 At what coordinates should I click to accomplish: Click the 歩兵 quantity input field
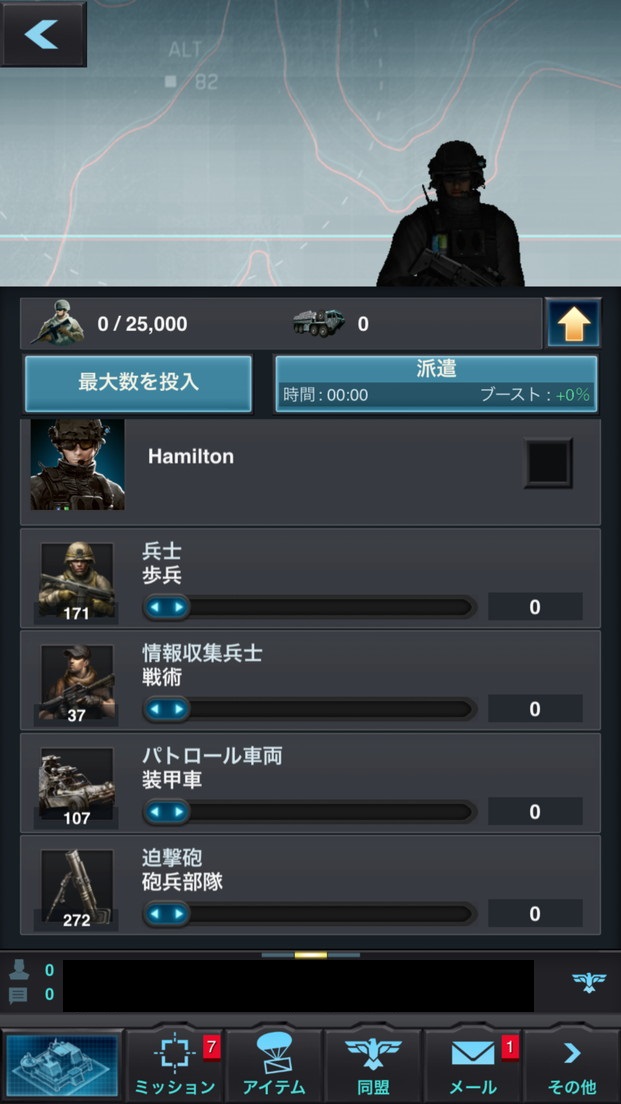(x=535, y=607)
